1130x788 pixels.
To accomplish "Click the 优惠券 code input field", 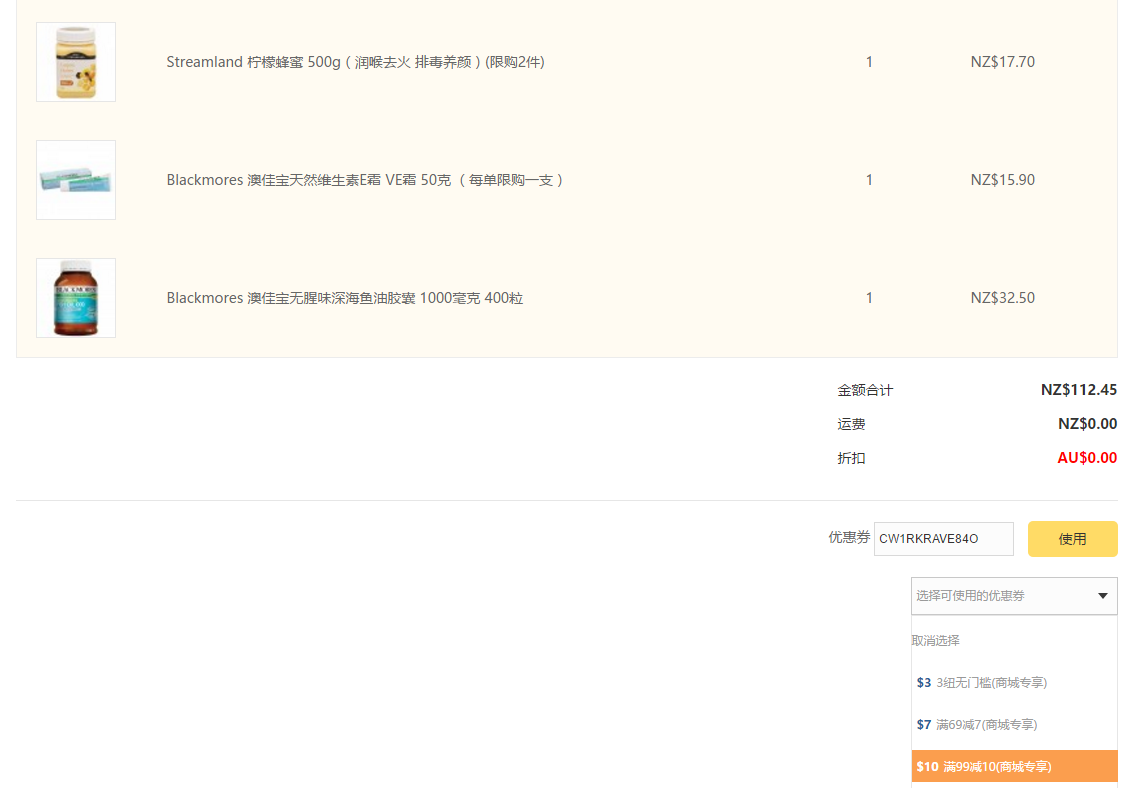I will tap(943, 539).
